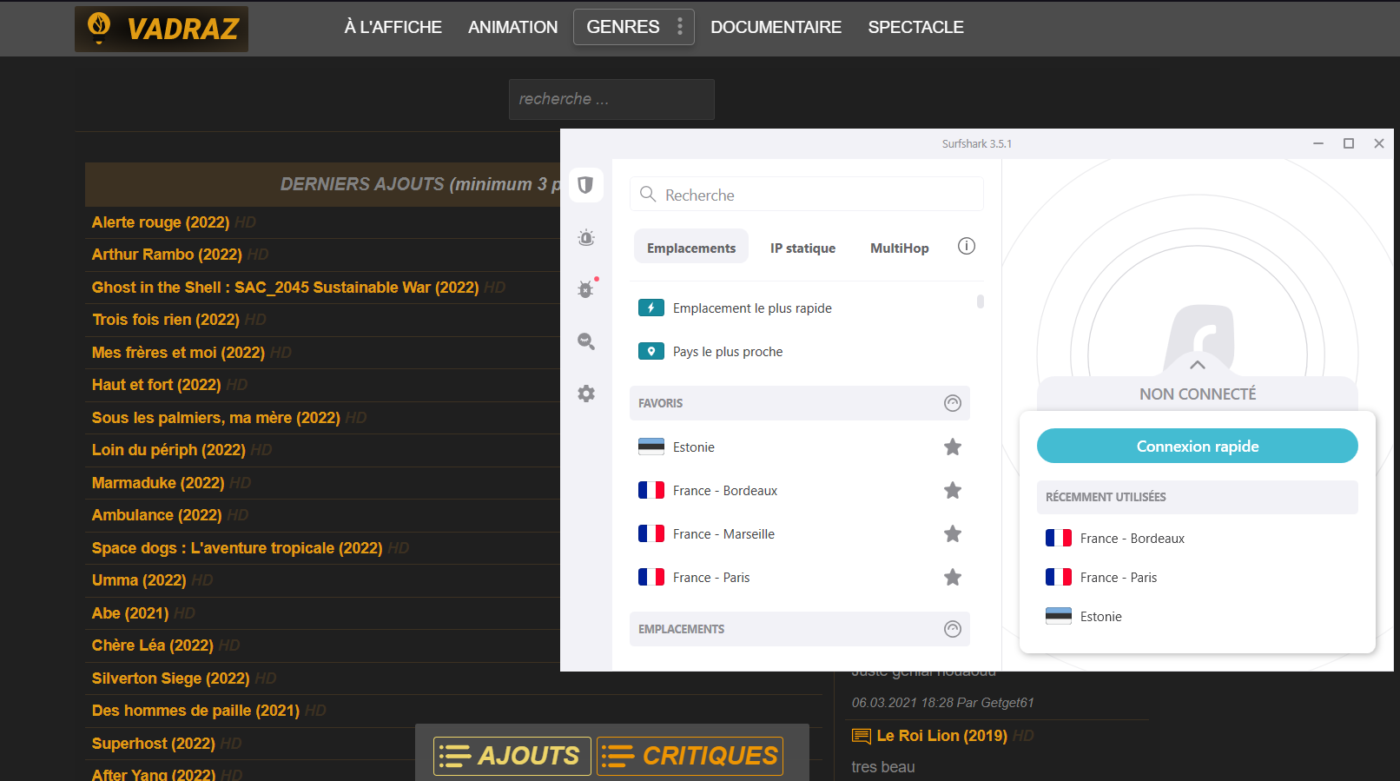Screen dimensions: 1400x781
Task: Open Chère Léa (2022) link
Action: [152, 645]
